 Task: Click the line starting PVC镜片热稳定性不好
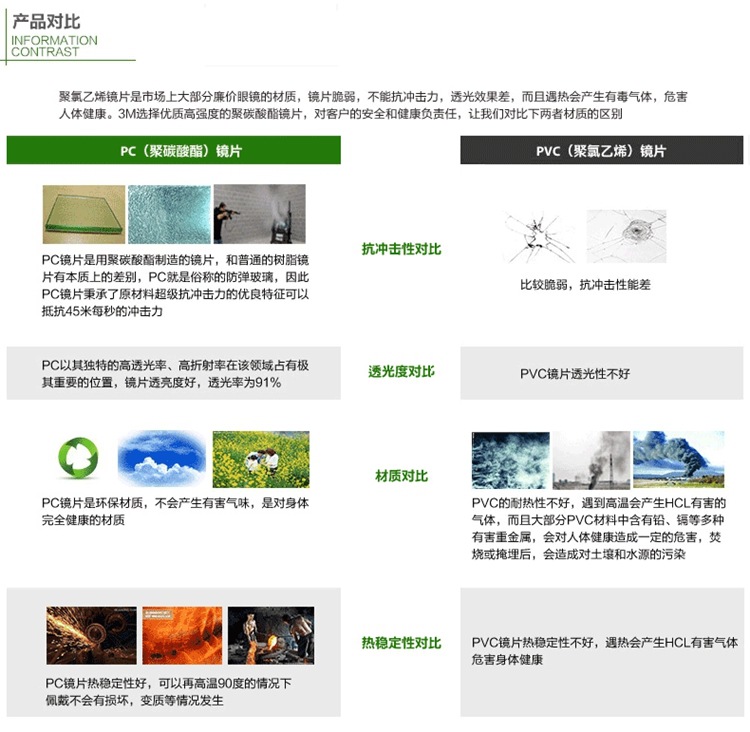click(x=605, y=642)
